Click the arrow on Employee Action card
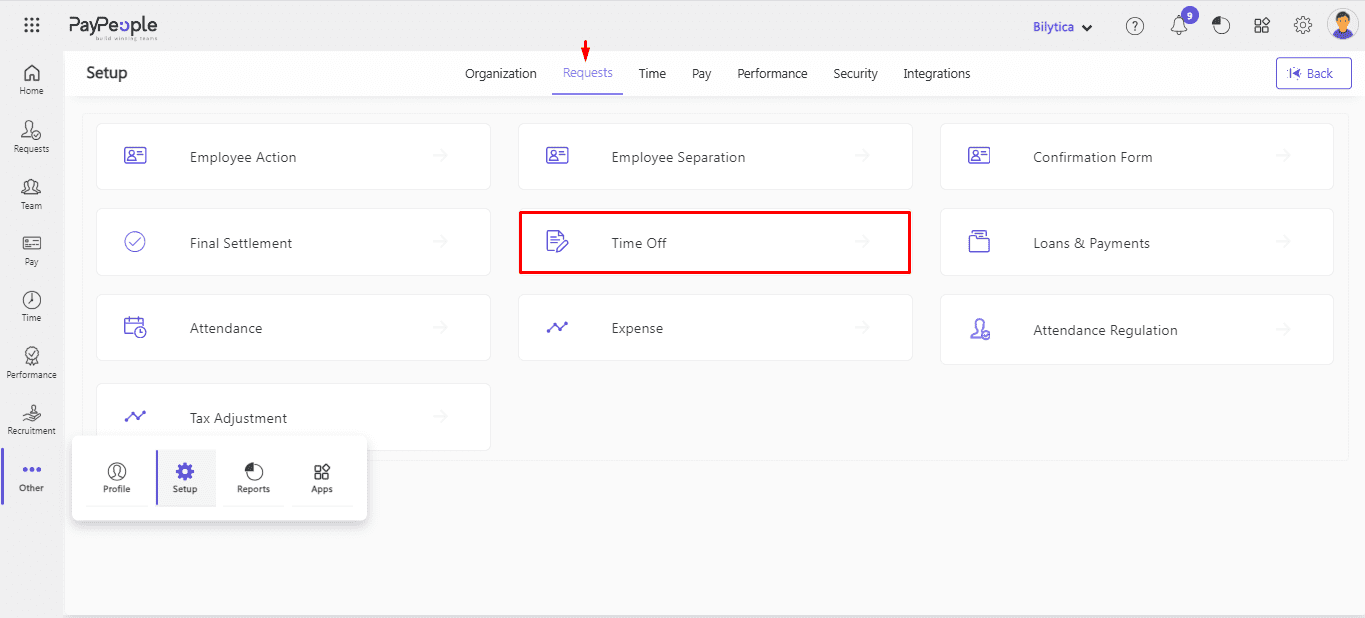1365x618 pixels. (440, 156)
